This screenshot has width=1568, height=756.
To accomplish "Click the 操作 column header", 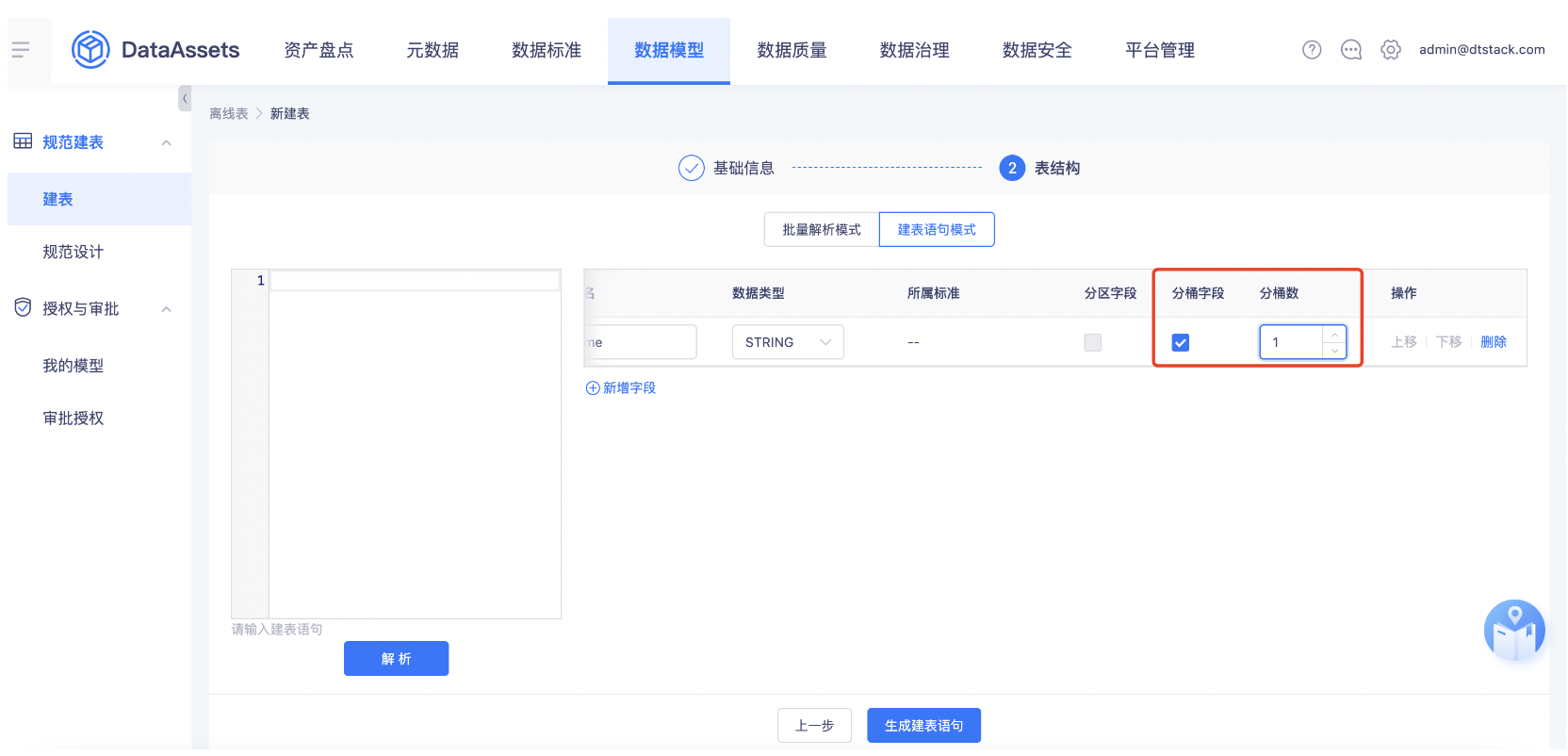I will pos(1404,293).
